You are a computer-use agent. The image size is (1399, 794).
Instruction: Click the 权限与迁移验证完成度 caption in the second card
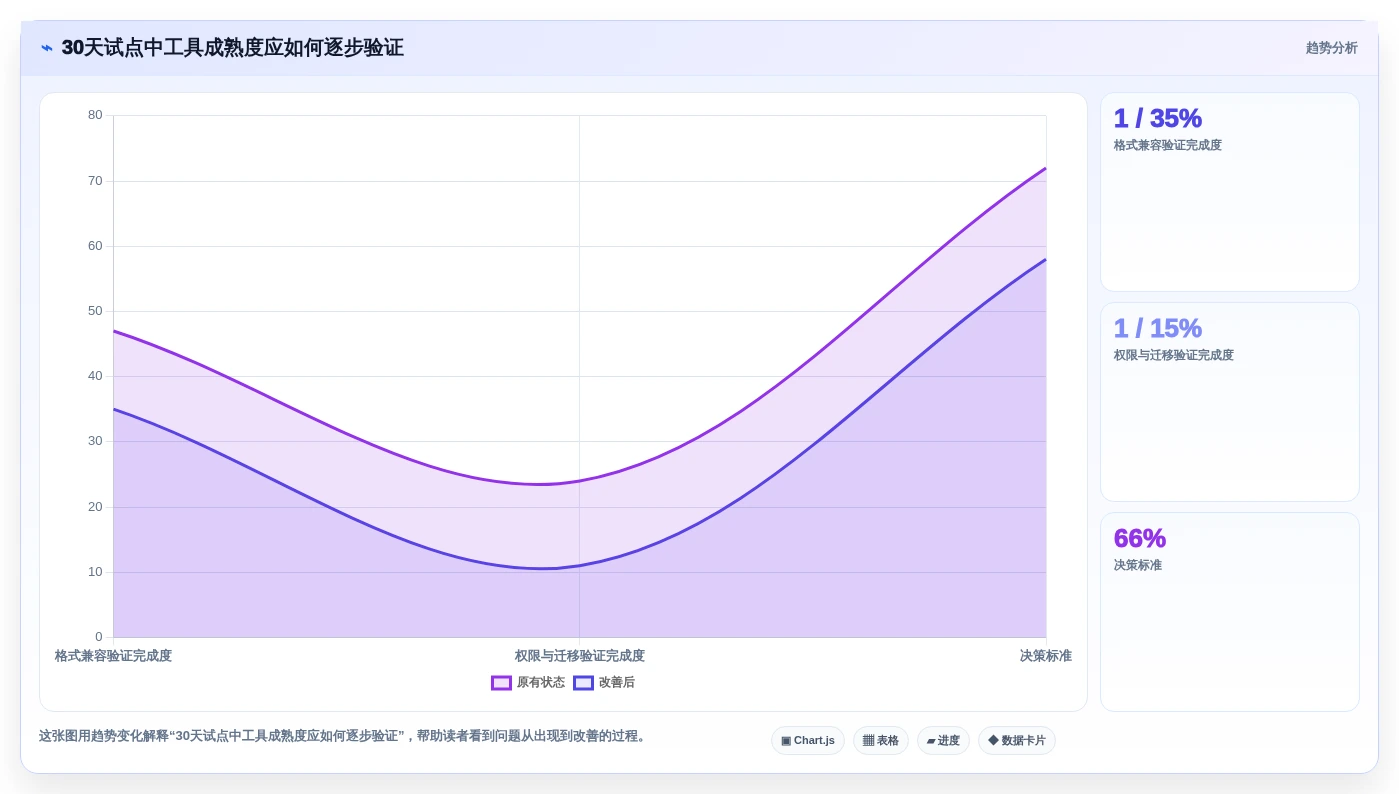tap(1174, 355)
